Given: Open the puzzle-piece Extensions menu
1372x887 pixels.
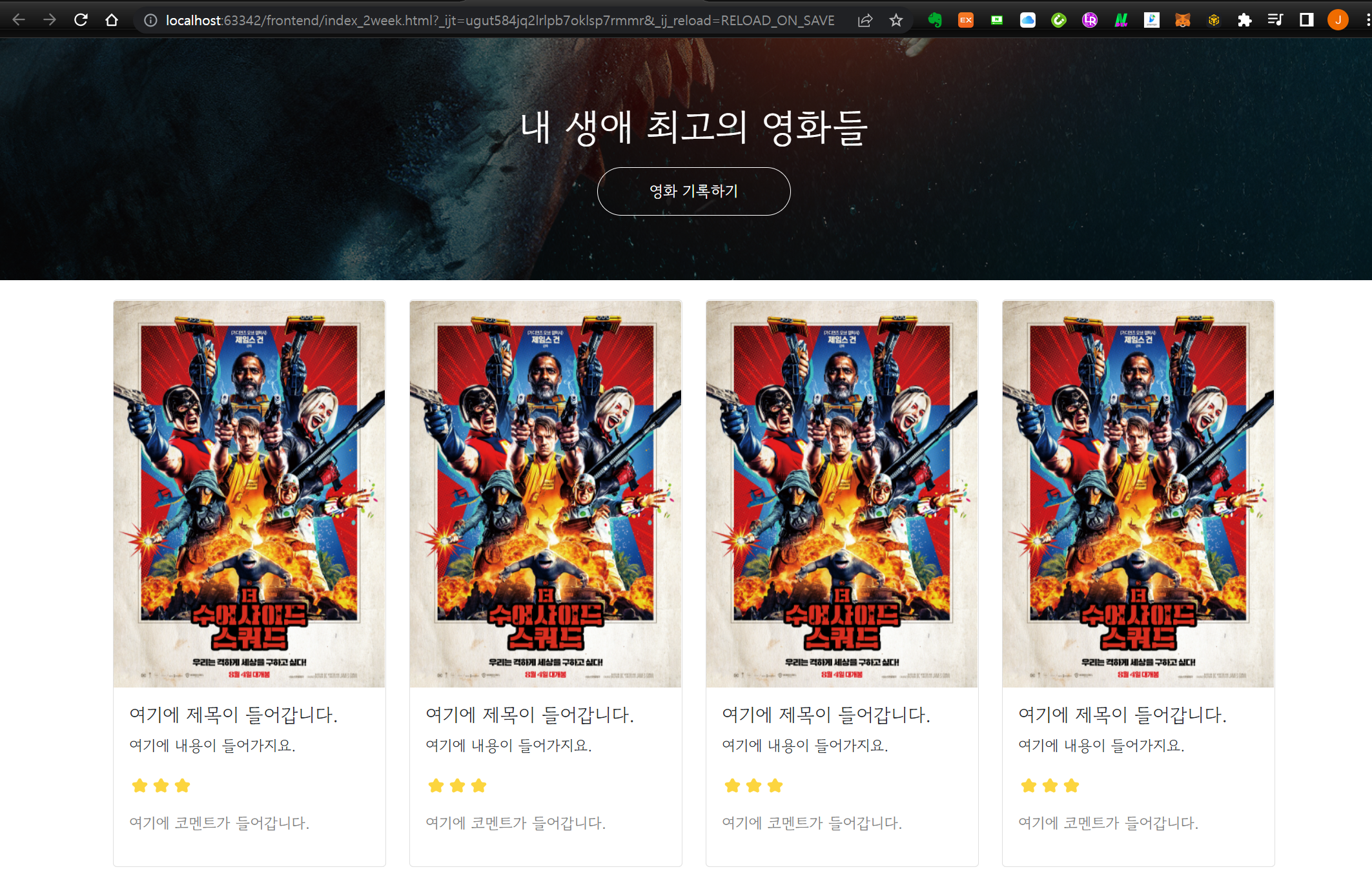Looking at the screenshot, I should (1244, 20).
